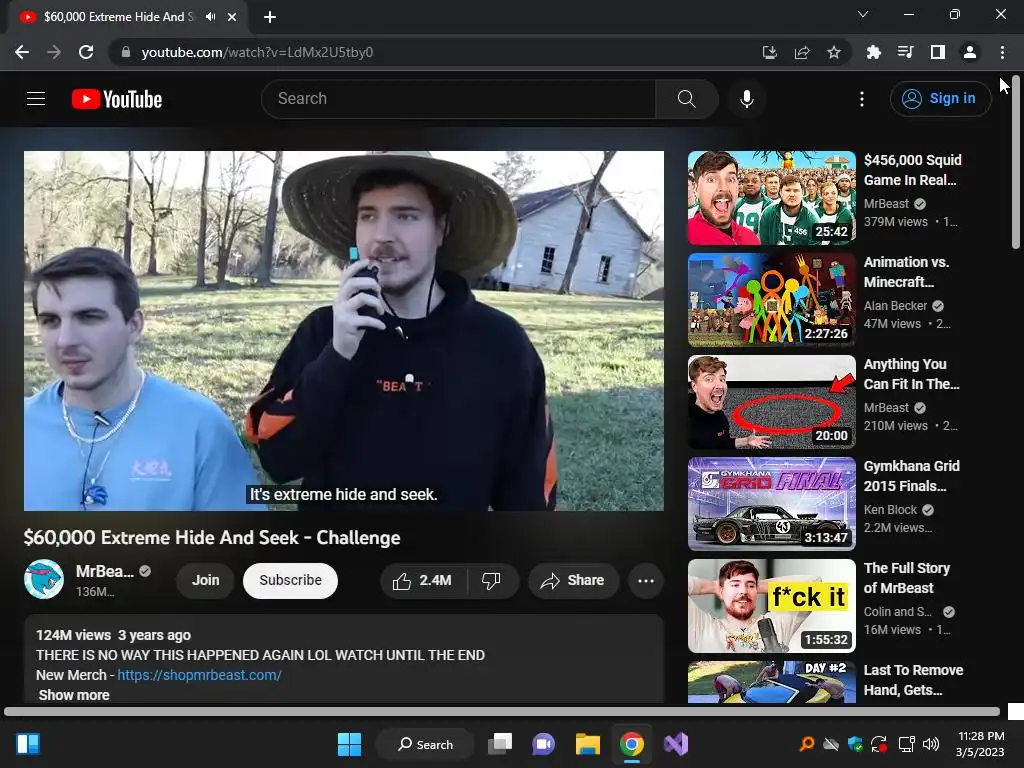This screenshot has width=1024, height=768.
Task: Open more actions ellipsis under video
Action: 645,581
